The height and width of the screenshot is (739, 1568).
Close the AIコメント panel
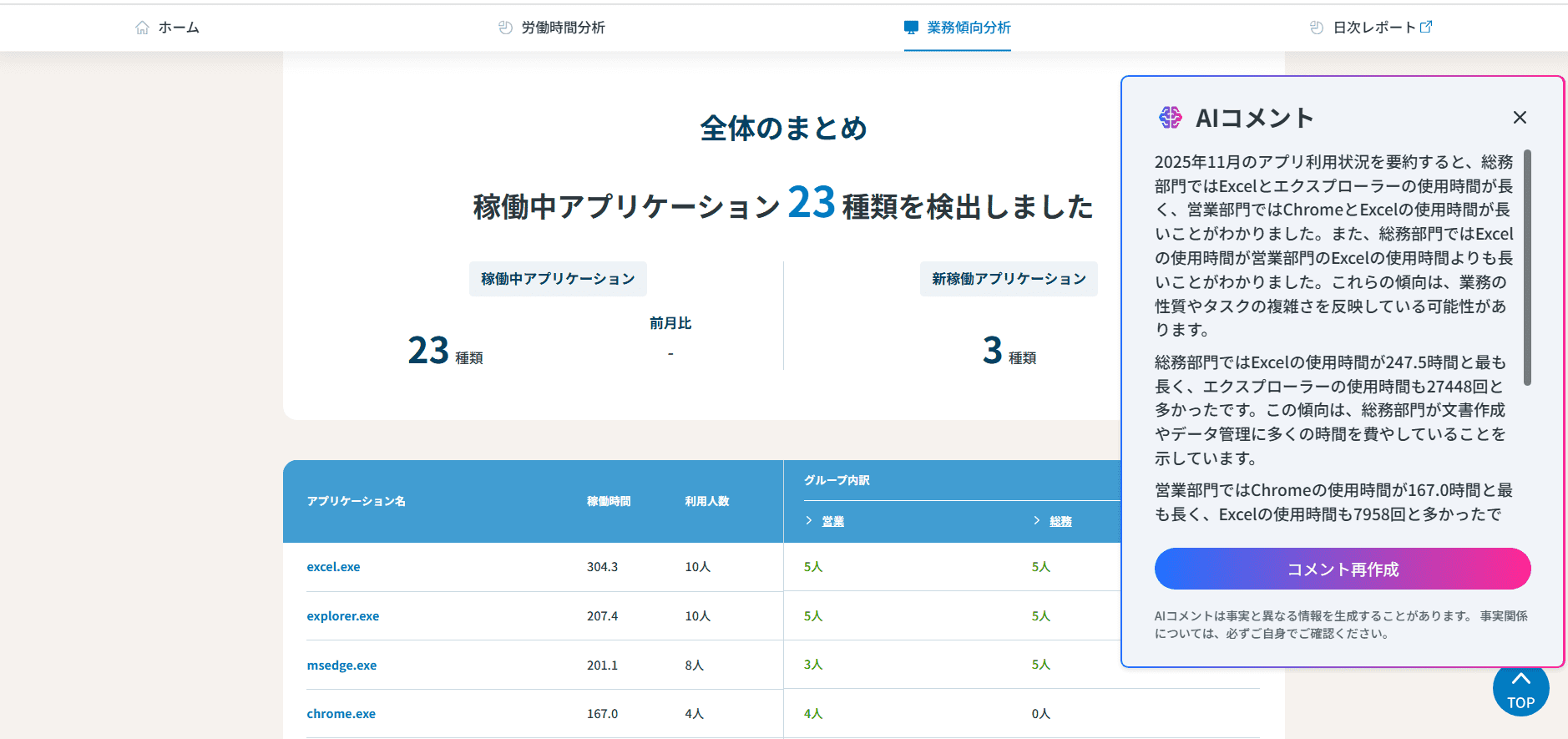(x=1520, y=118)
